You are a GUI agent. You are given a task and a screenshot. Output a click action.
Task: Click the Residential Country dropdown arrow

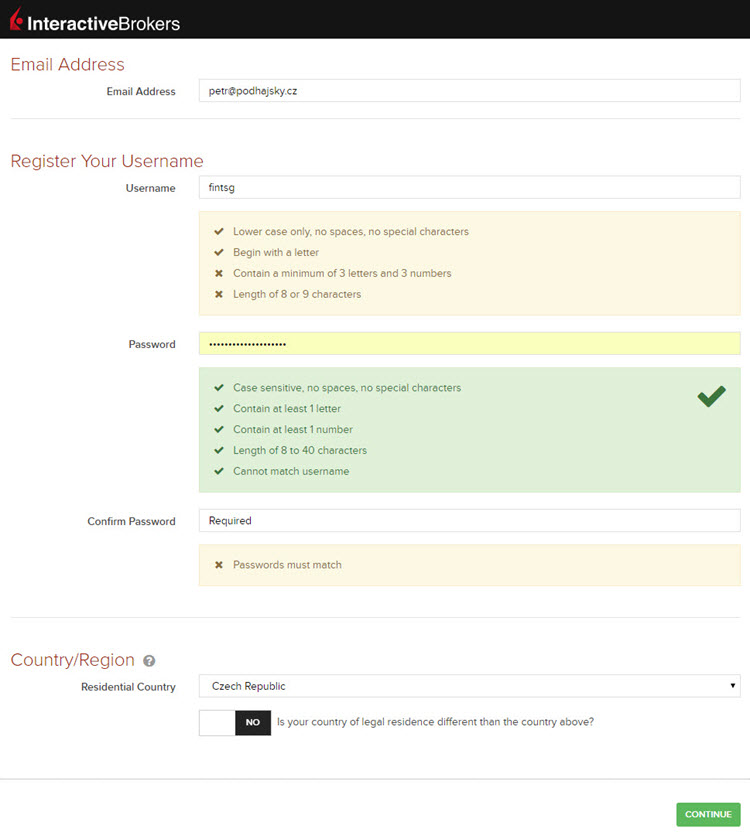click(x=733, y=686)
